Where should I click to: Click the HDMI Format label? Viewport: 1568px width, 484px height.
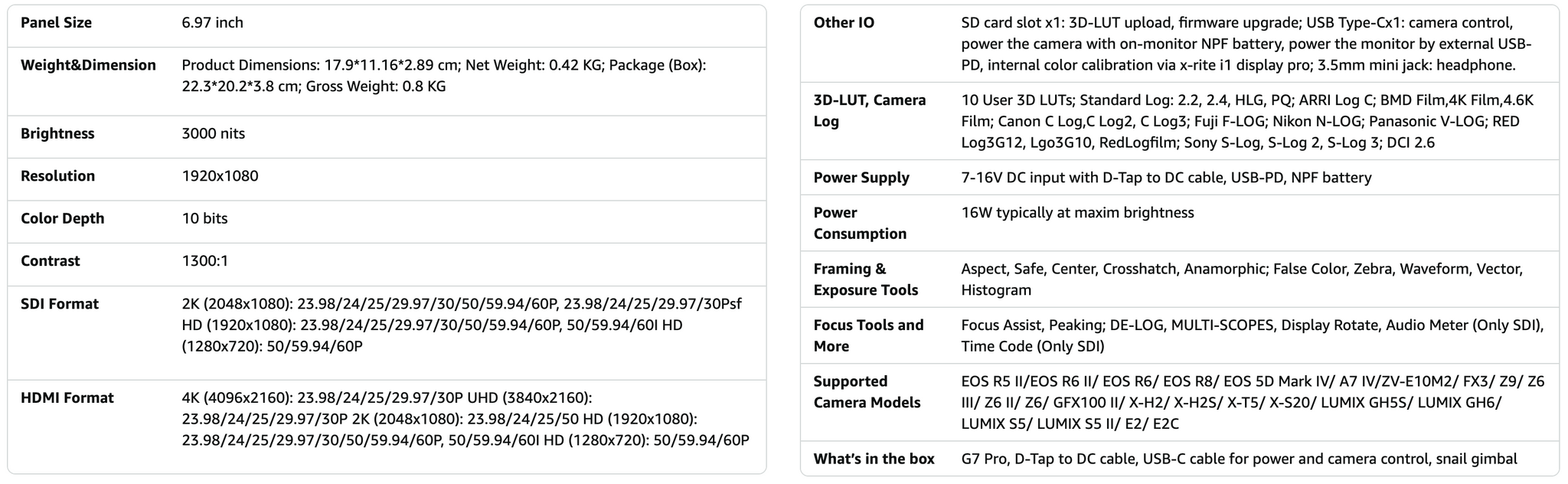point(67,398)
